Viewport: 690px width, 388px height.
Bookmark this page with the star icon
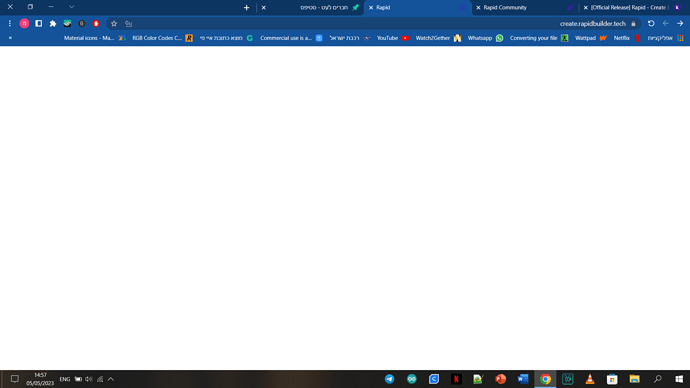(x=114, y=24)
